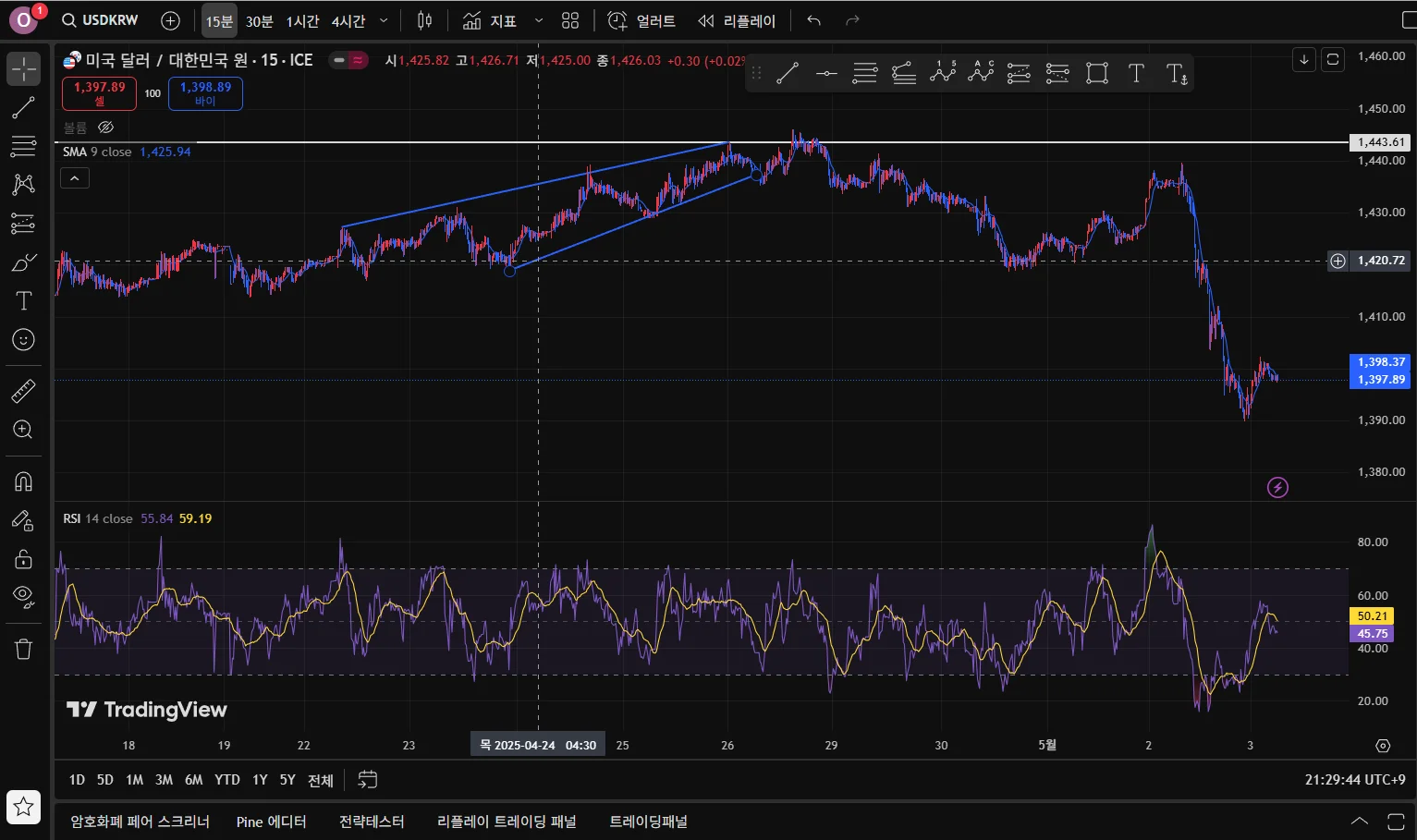The width and height of the screenshot is (1417, 840).
Task: Pick anchored text tool in floating toolbar
Action: click(x=1176, y=73)
